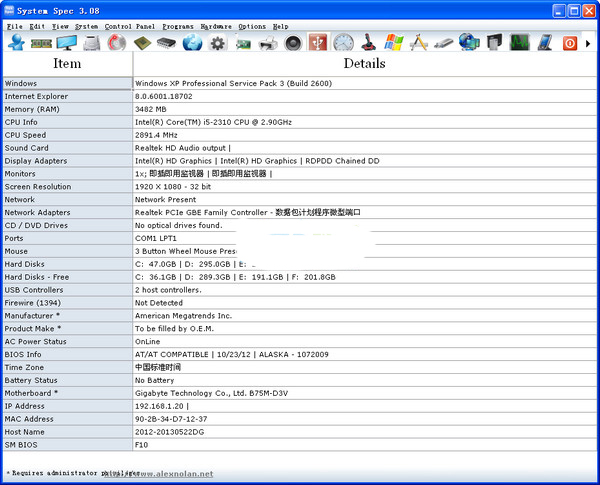Click the red USB toolbar icon
Viewport: 600px width, 485px height.
318,42
